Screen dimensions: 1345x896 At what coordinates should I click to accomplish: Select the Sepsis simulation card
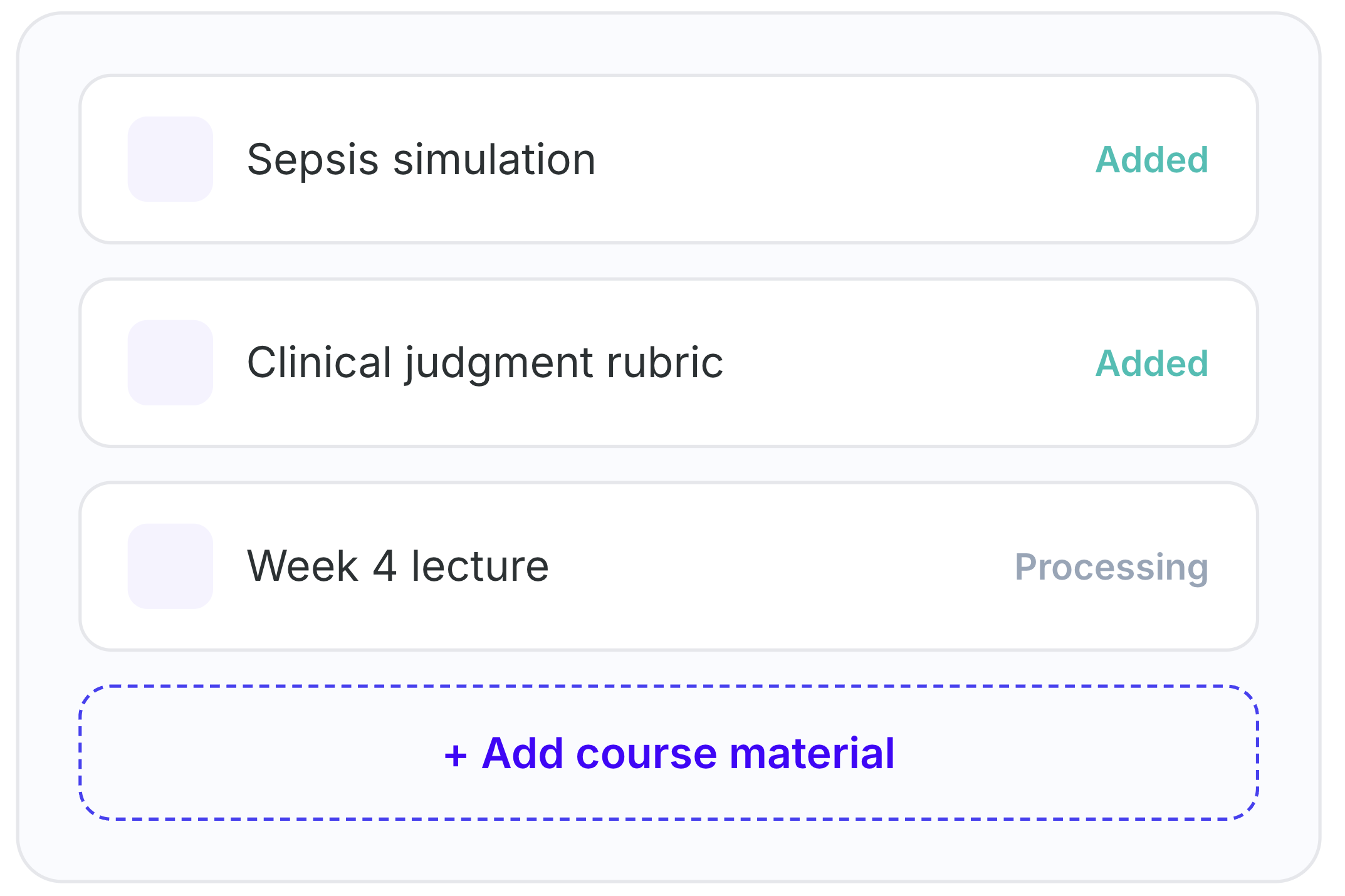669,159
